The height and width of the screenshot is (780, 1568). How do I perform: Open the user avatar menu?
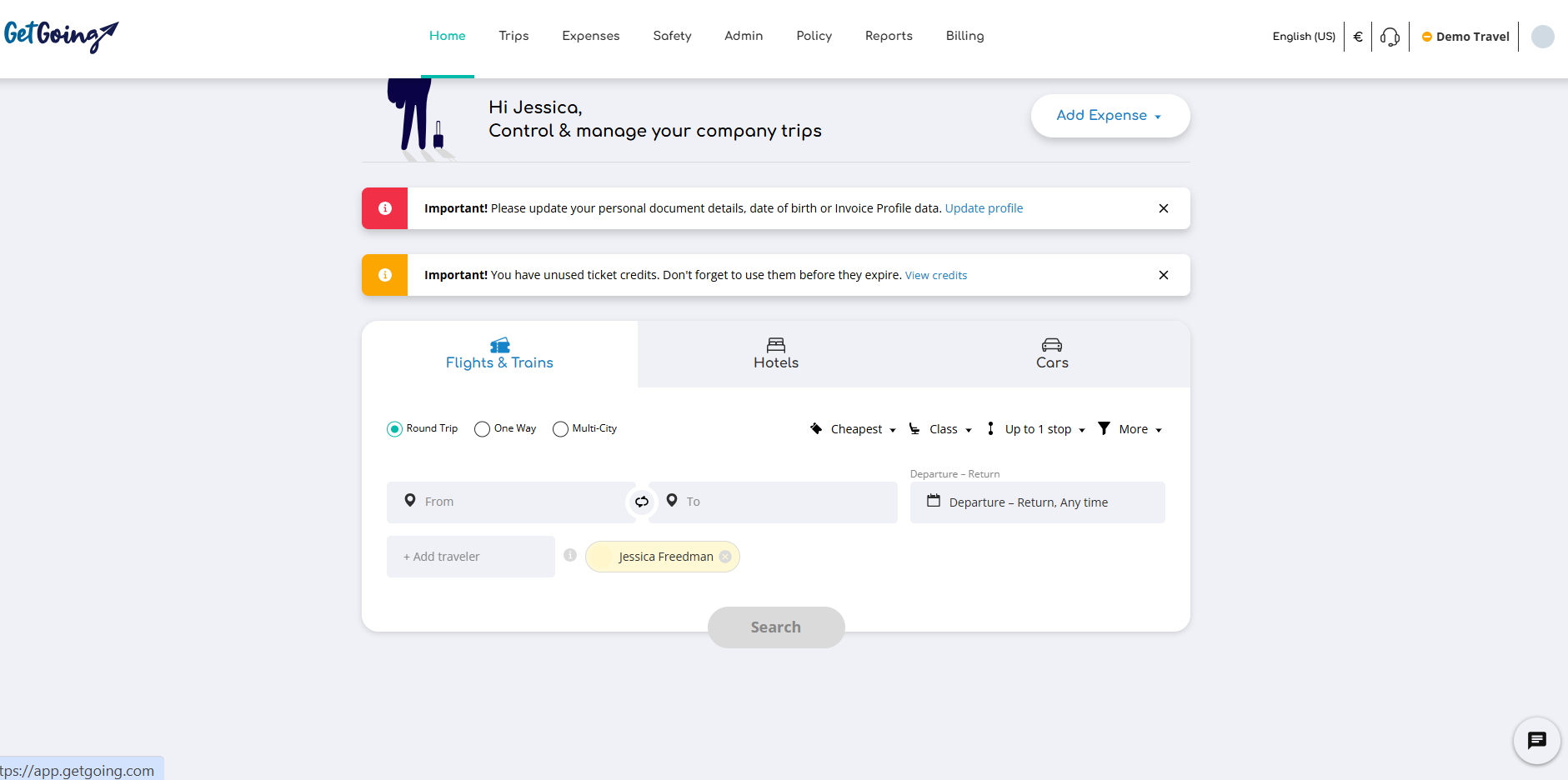(x=1543, y=37)
